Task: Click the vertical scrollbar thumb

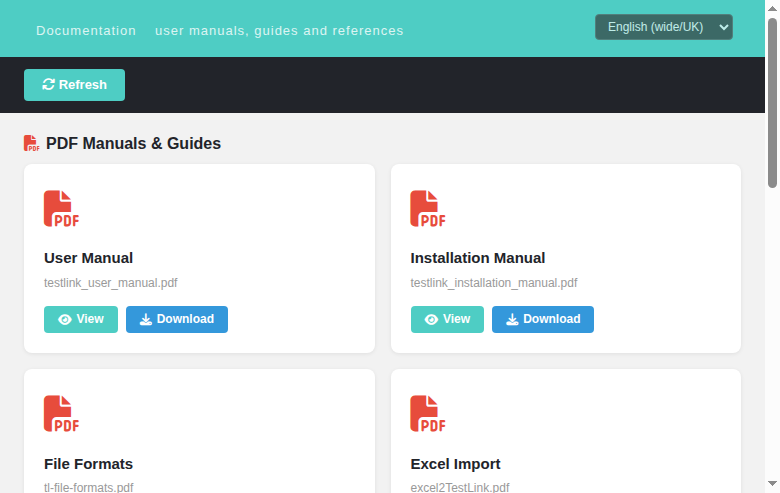Action: (772, 103)
